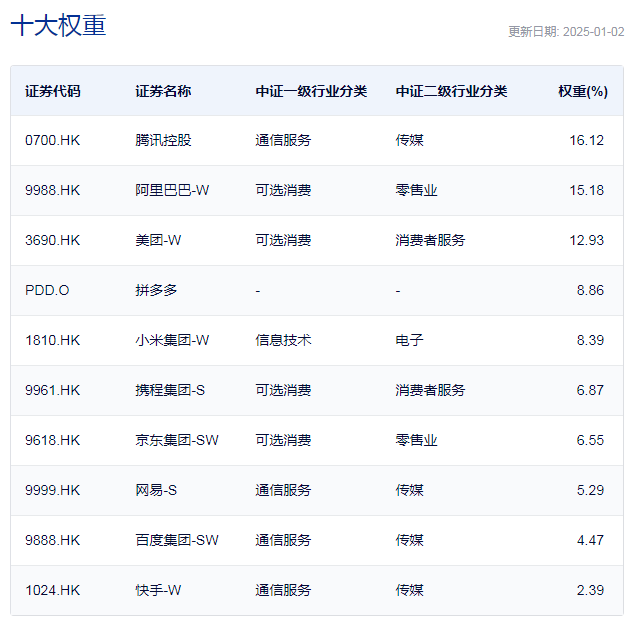The image size is (630, 628).
Task: Click the 电子 secondary industry cell
Action: tap(409, 340)
